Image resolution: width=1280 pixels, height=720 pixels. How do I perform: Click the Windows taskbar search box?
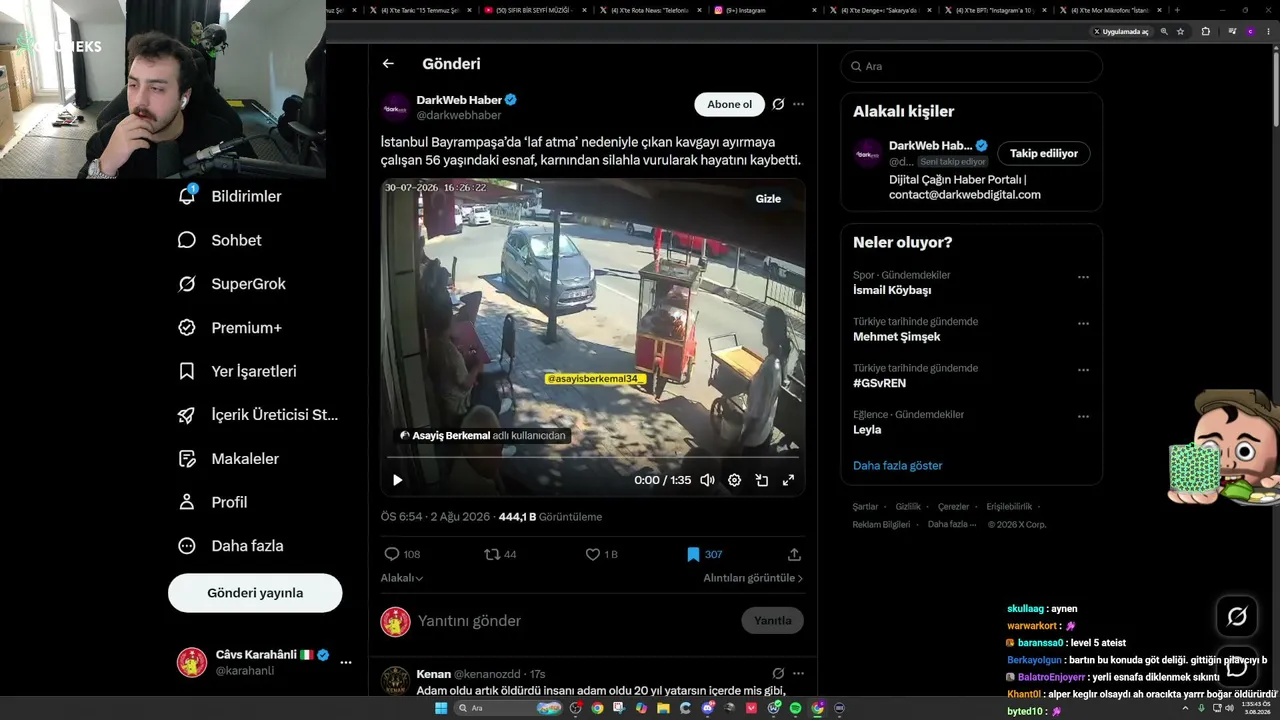pos(508,708)
